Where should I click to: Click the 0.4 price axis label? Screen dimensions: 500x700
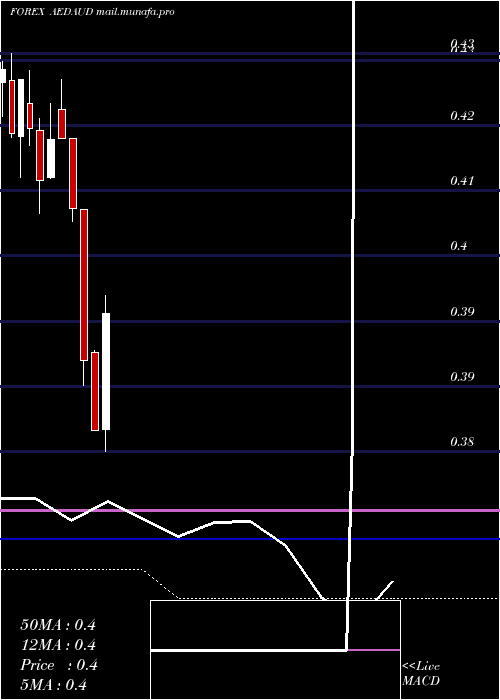click(458, 246)
